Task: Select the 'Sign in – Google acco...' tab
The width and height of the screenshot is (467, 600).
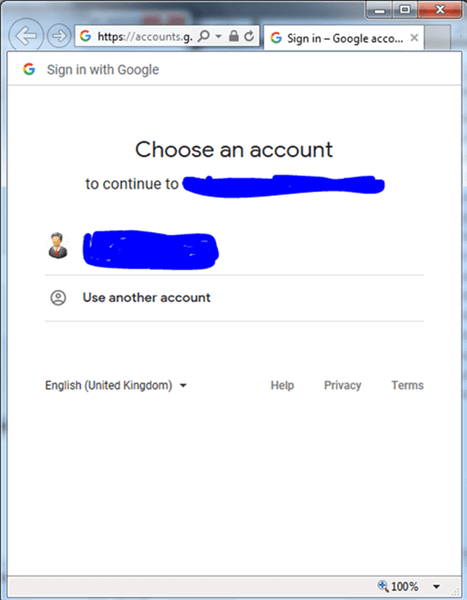Action: point(343,38)
